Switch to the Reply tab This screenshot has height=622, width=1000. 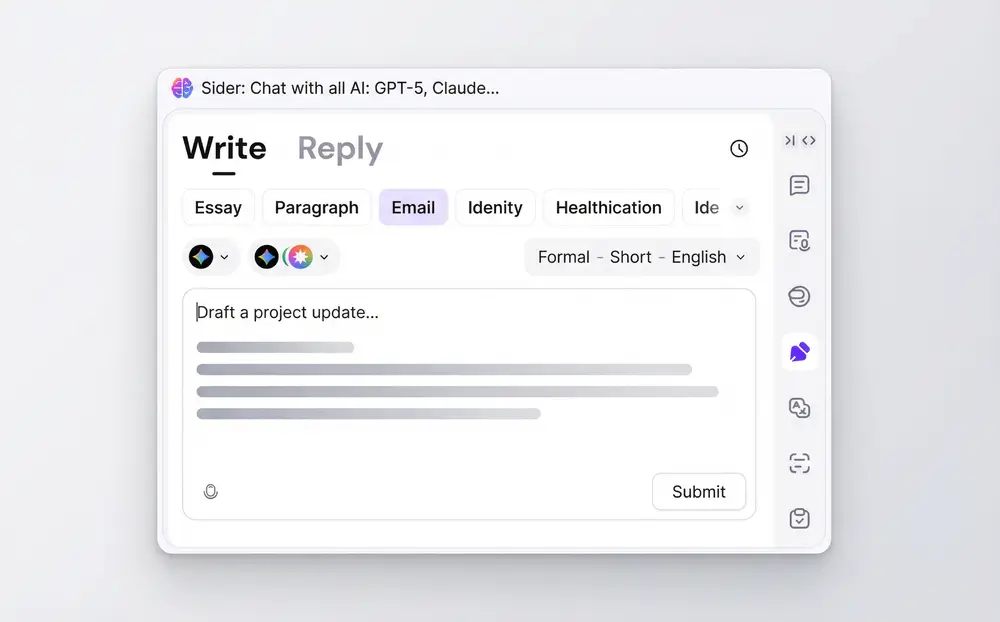coord(340,149)
